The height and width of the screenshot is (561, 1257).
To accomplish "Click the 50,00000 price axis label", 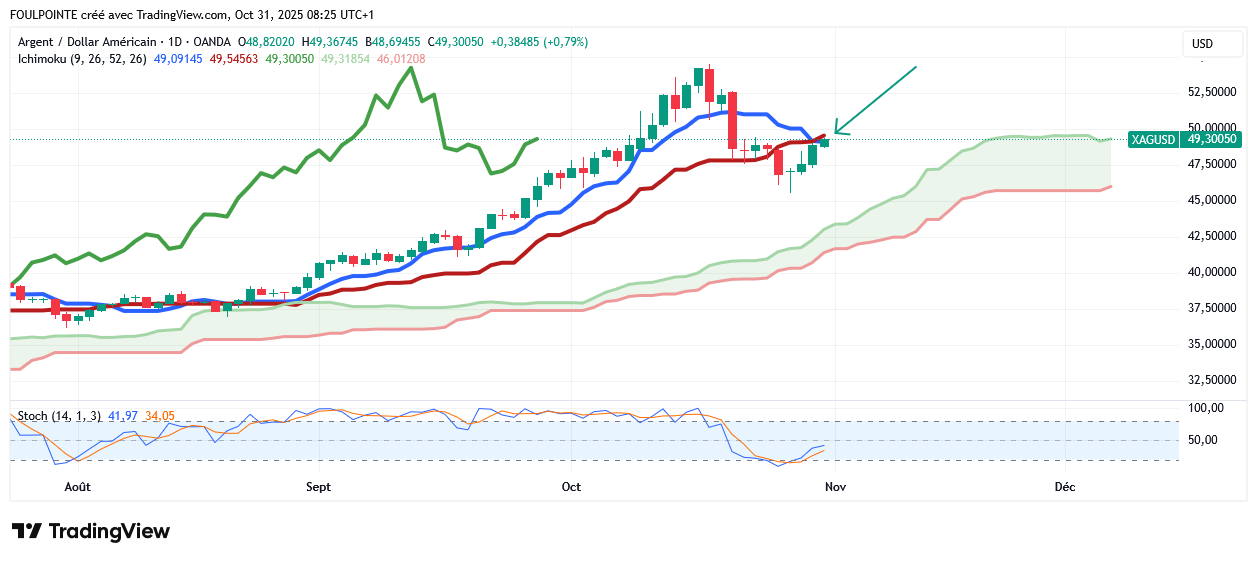I will pos(1211,127).
